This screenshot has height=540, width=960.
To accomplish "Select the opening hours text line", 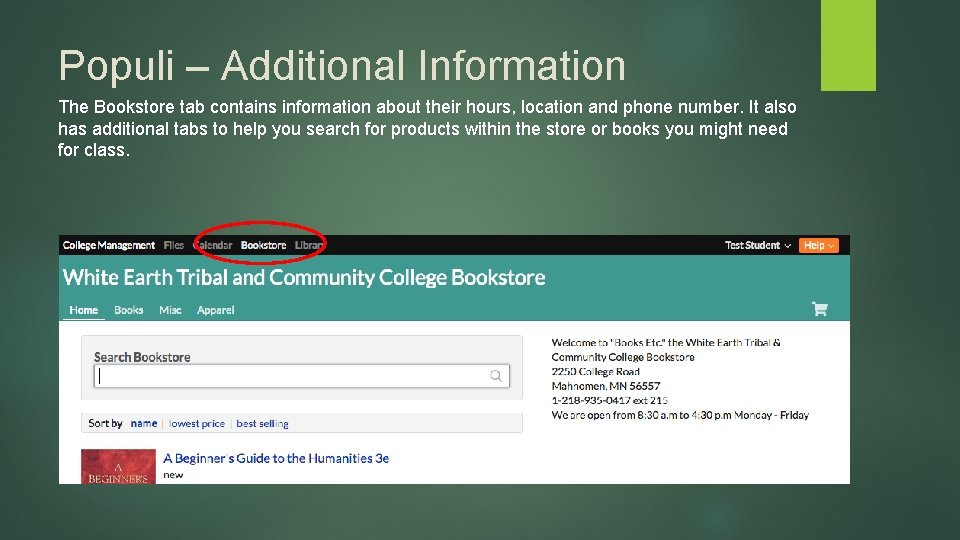I will pos(680,415).
